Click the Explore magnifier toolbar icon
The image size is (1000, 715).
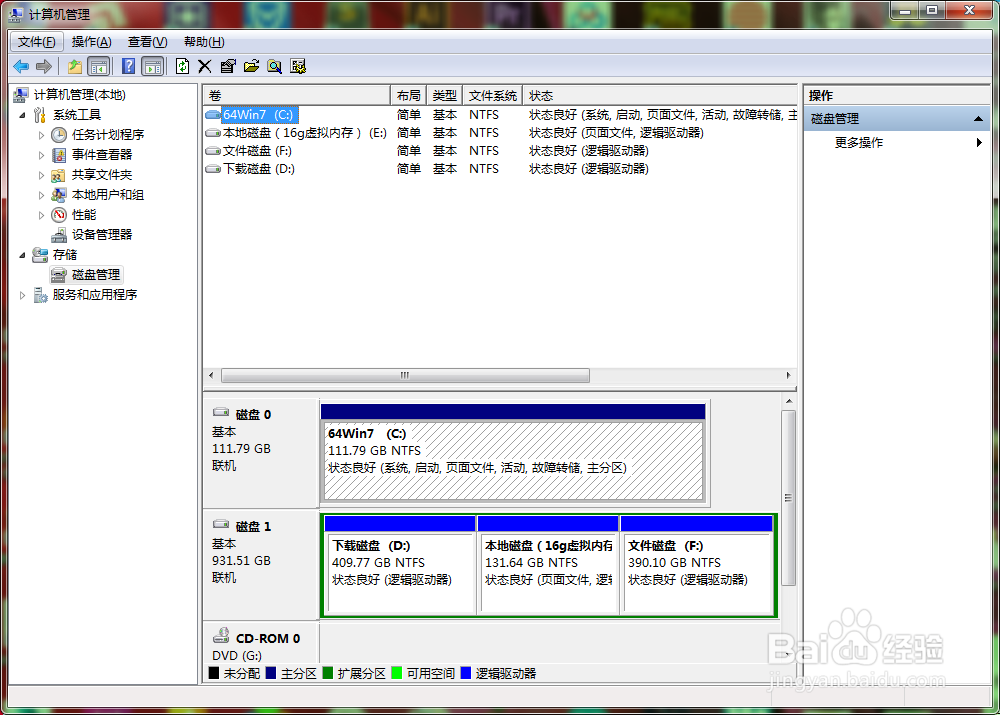point(274,66)
